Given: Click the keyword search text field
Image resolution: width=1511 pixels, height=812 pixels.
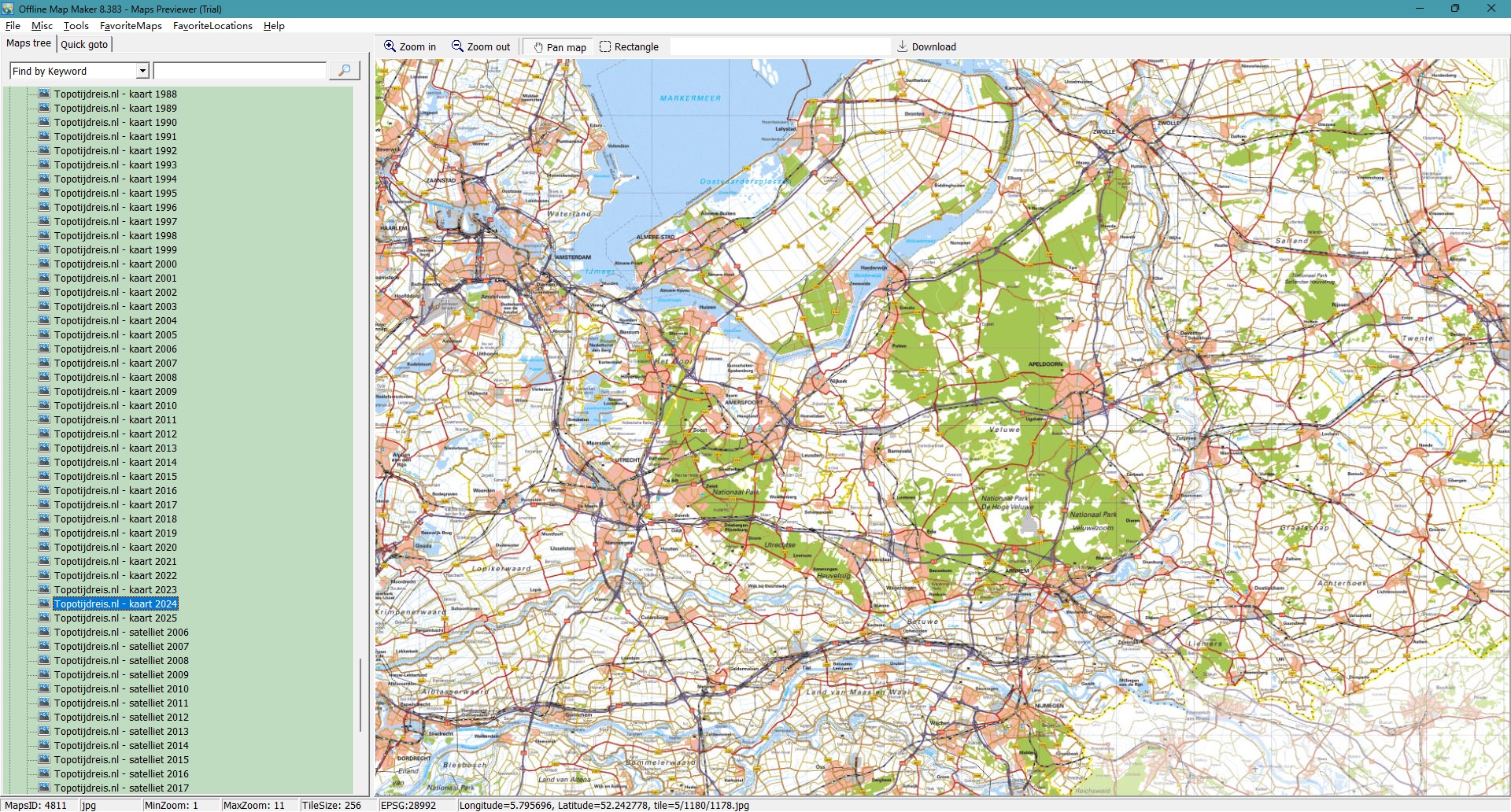Looking at the screenshot, I should 240,71.
